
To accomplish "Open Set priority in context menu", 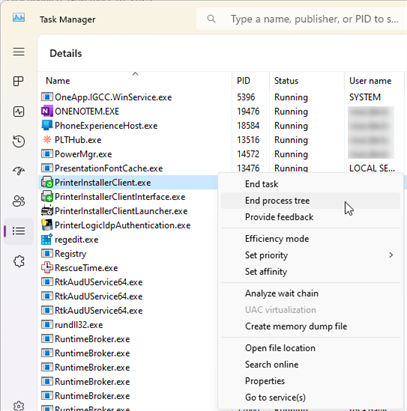I will tap(266, 255).
